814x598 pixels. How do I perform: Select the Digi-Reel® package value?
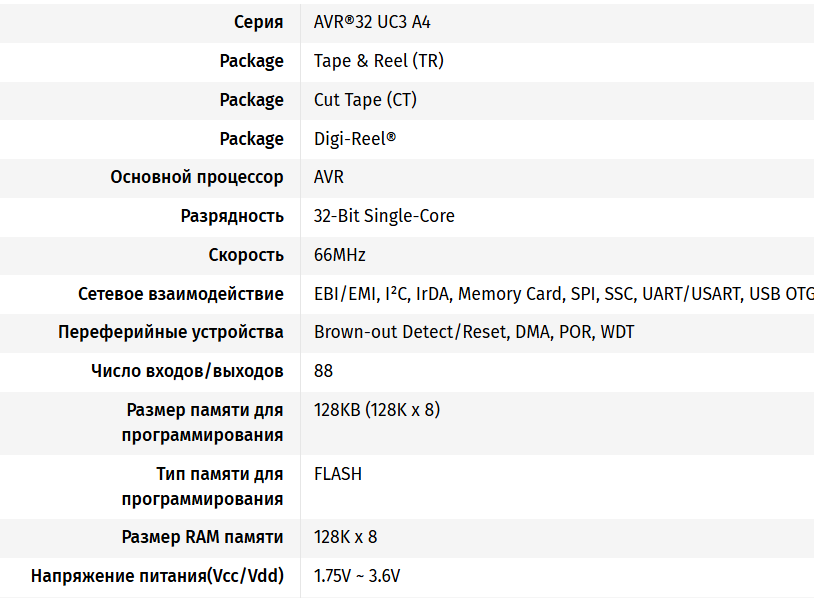pyautogui.click(x=355, y=139)
